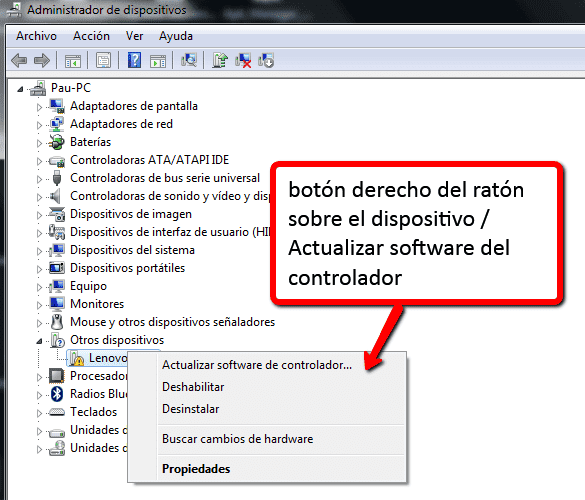Click the Uninstall device red-X toolbar icon

coord(243,60)
